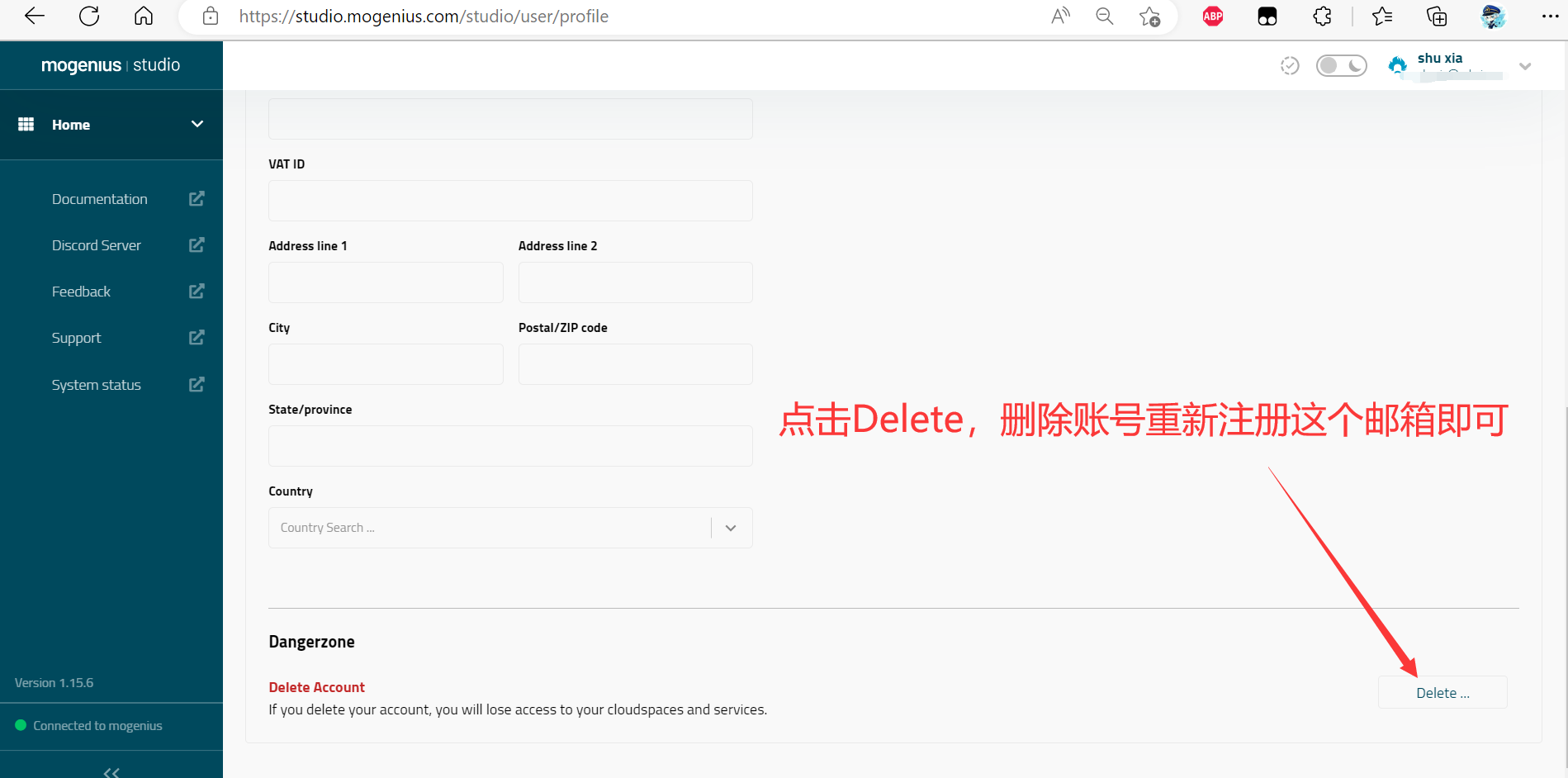Click the Support external link icon
The width and height of the screenshot is (1568, 778).
pos(197,338)
